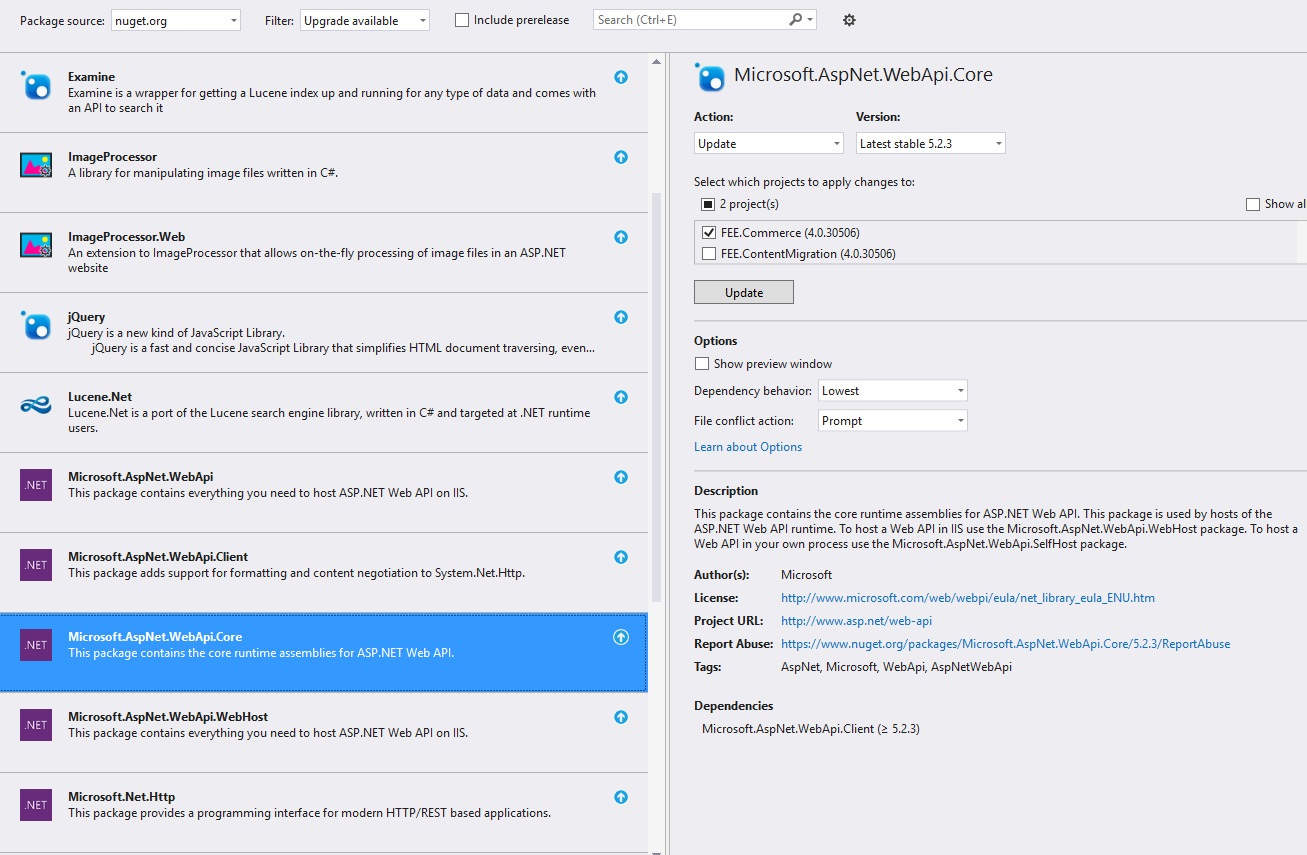The image size is (1307, 855).
Task: Select the jQuery package title
Action: click(x=86, y=317)
